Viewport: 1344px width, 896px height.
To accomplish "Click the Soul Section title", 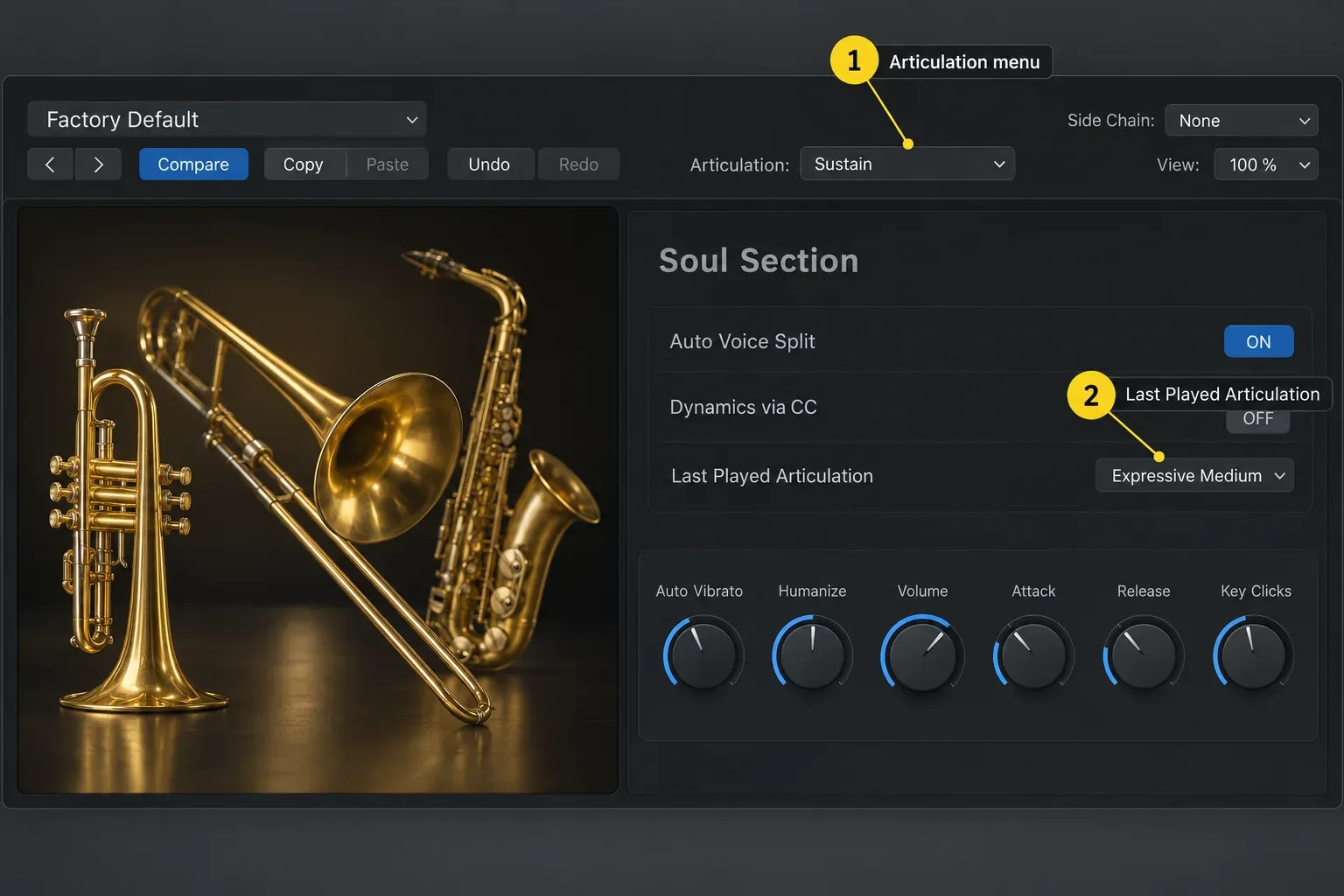I will (759, 261).
